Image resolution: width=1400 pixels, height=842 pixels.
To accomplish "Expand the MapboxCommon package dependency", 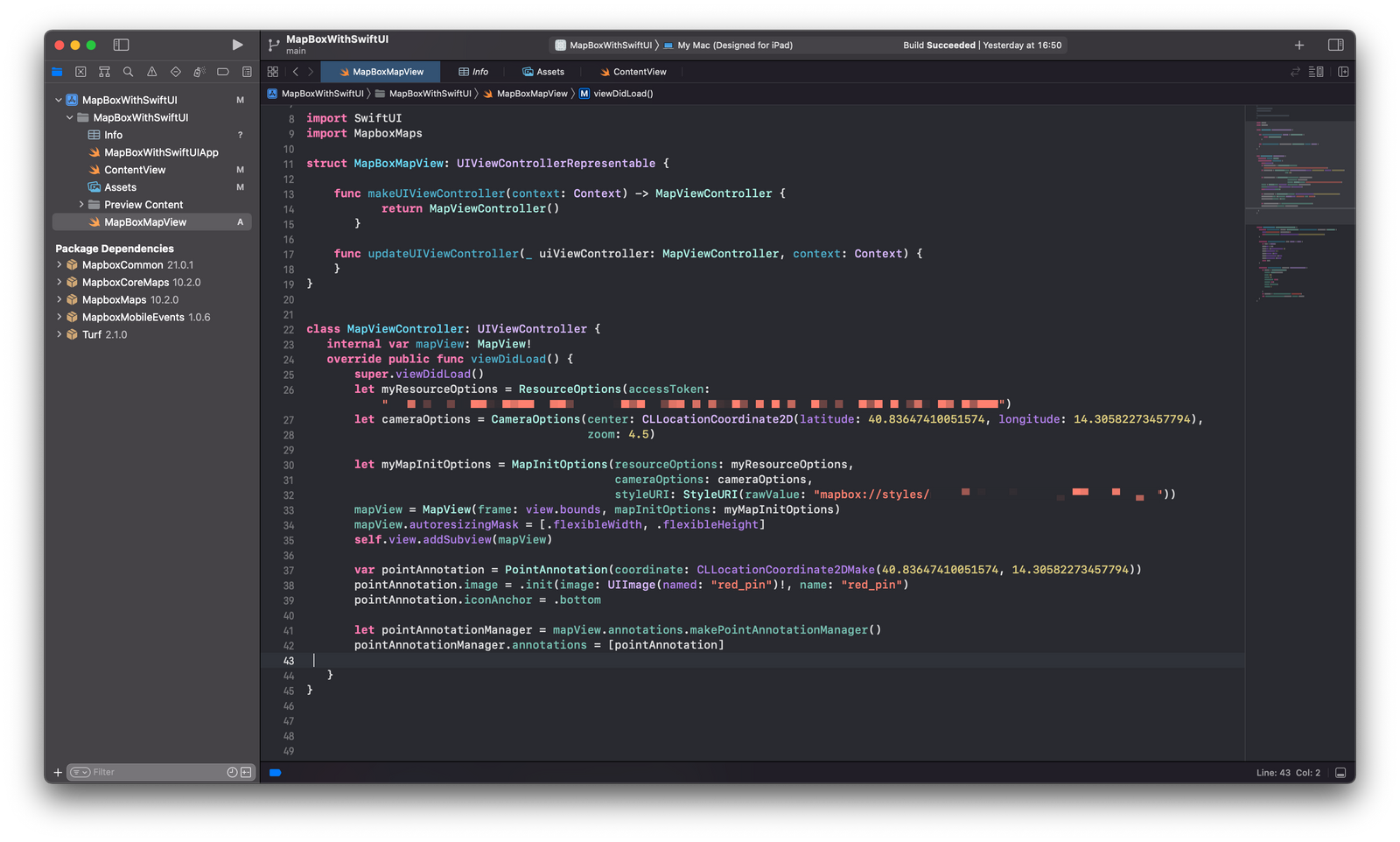I will click(x=59, y=264).
